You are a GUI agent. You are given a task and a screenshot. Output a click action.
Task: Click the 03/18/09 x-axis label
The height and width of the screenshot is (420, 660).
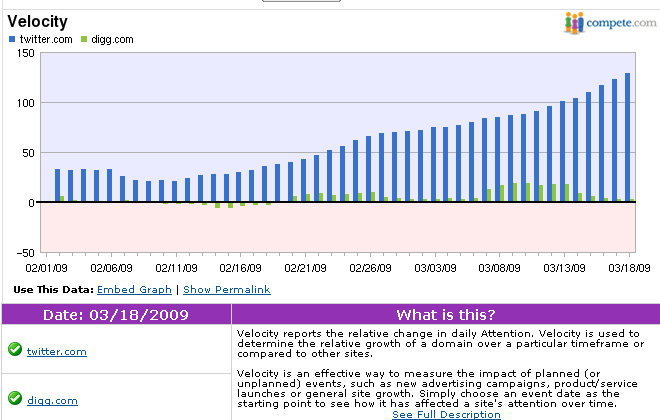tap(629, 268)
